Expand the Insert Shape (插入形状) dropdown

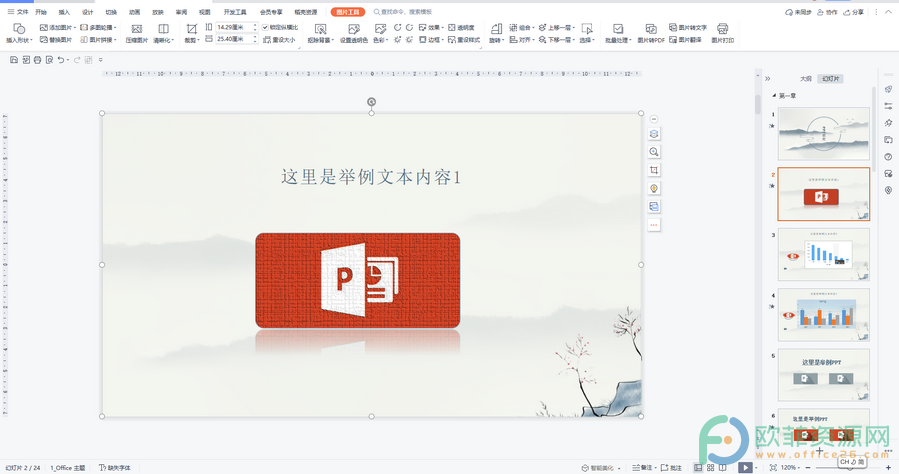[19, 40]
